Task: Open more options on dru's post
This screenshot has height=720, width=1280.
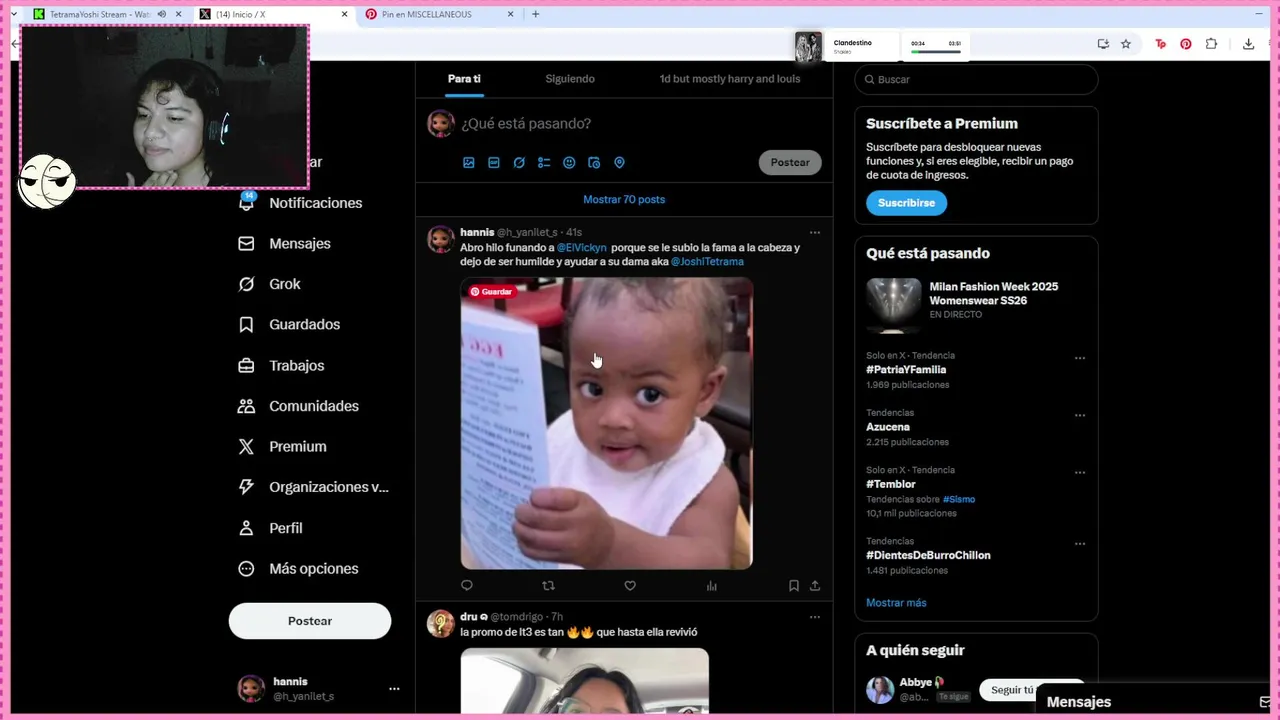Action: point(815,617)
